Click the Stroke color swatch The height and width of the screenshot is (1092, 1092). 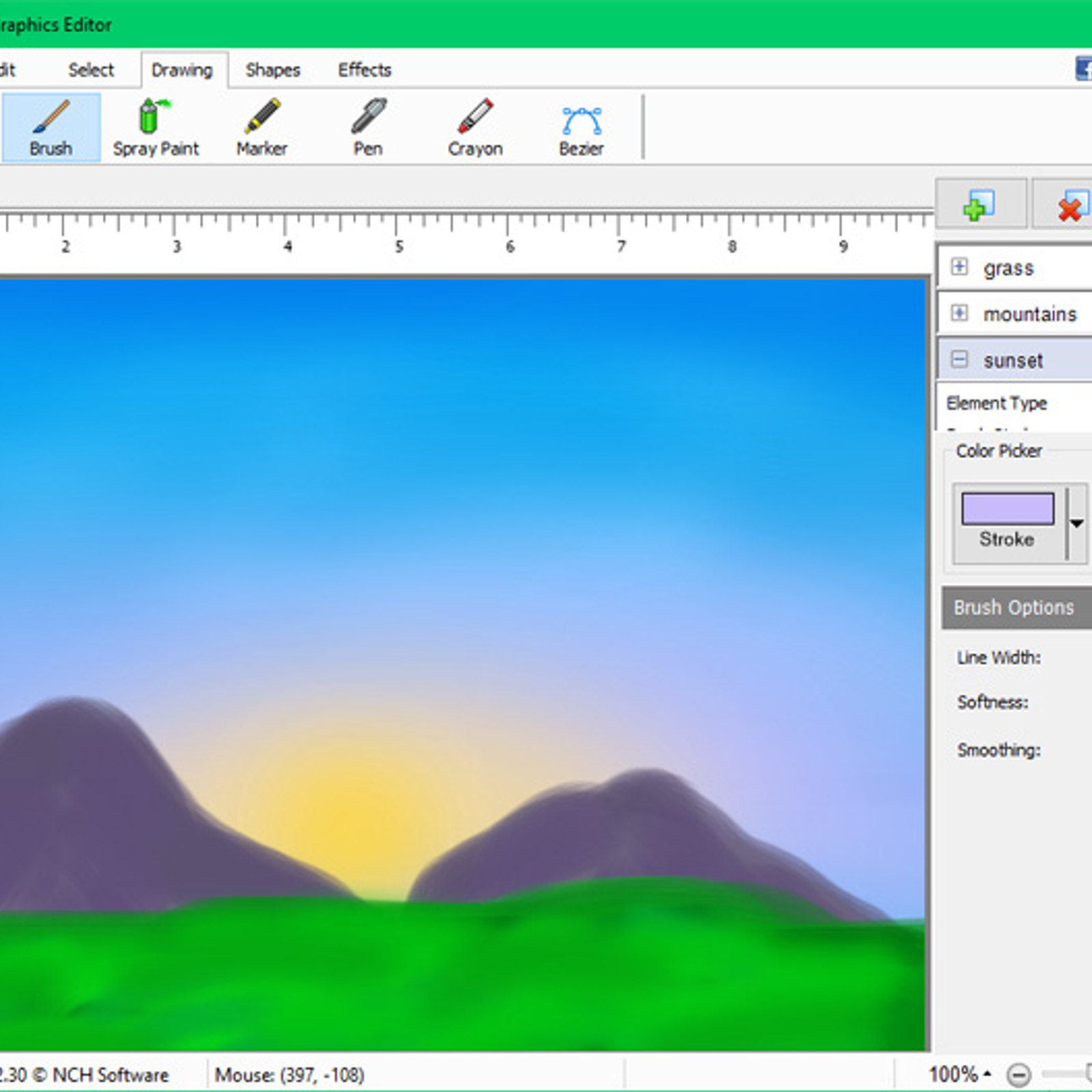(x=1007, y=508)
